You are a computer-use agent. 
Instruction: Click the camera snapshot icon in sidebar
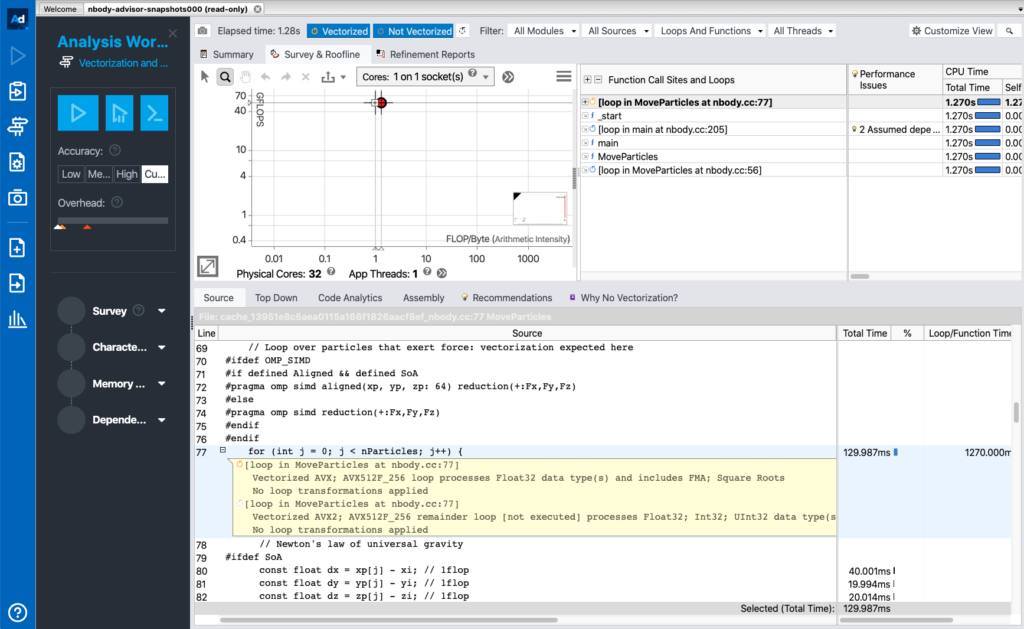pyautogui.click(x=17, y=197)
